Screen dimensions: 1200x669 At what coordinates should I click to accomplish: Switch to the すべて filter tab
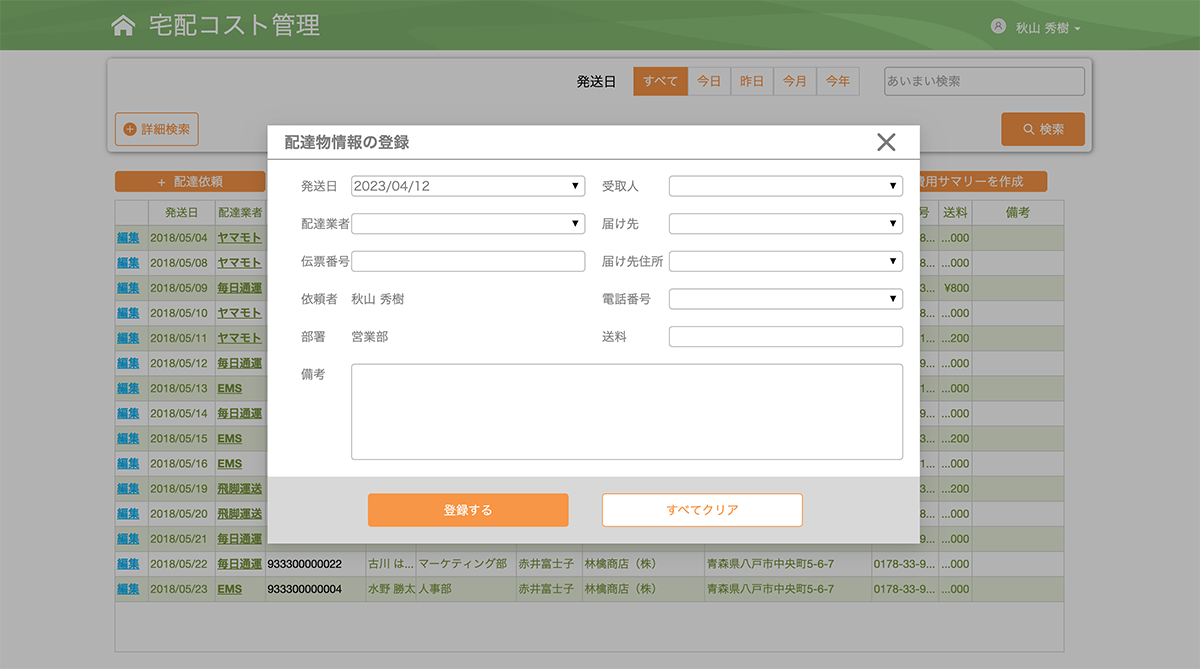tap(660, 81)
